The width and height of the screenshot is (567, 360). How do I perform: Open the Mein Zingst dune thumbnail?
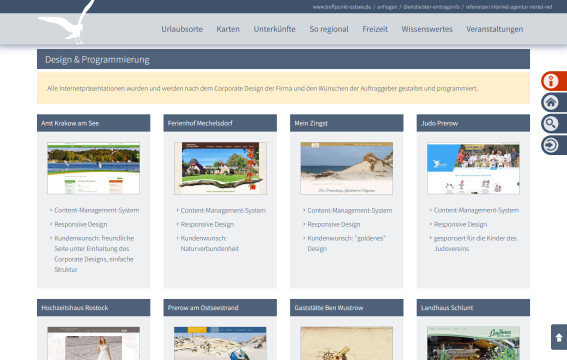coord(346,168)
